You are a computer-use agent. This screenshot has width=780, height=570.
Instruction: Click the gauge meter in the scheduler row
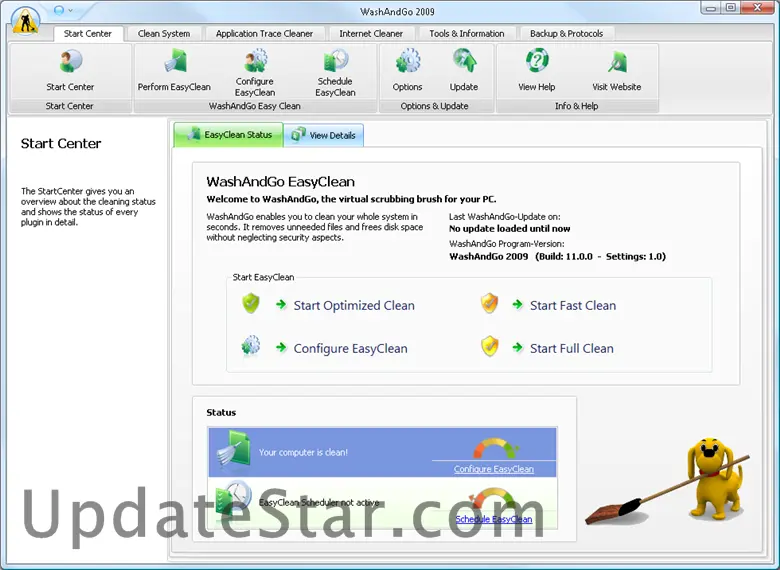pos(493,498)
